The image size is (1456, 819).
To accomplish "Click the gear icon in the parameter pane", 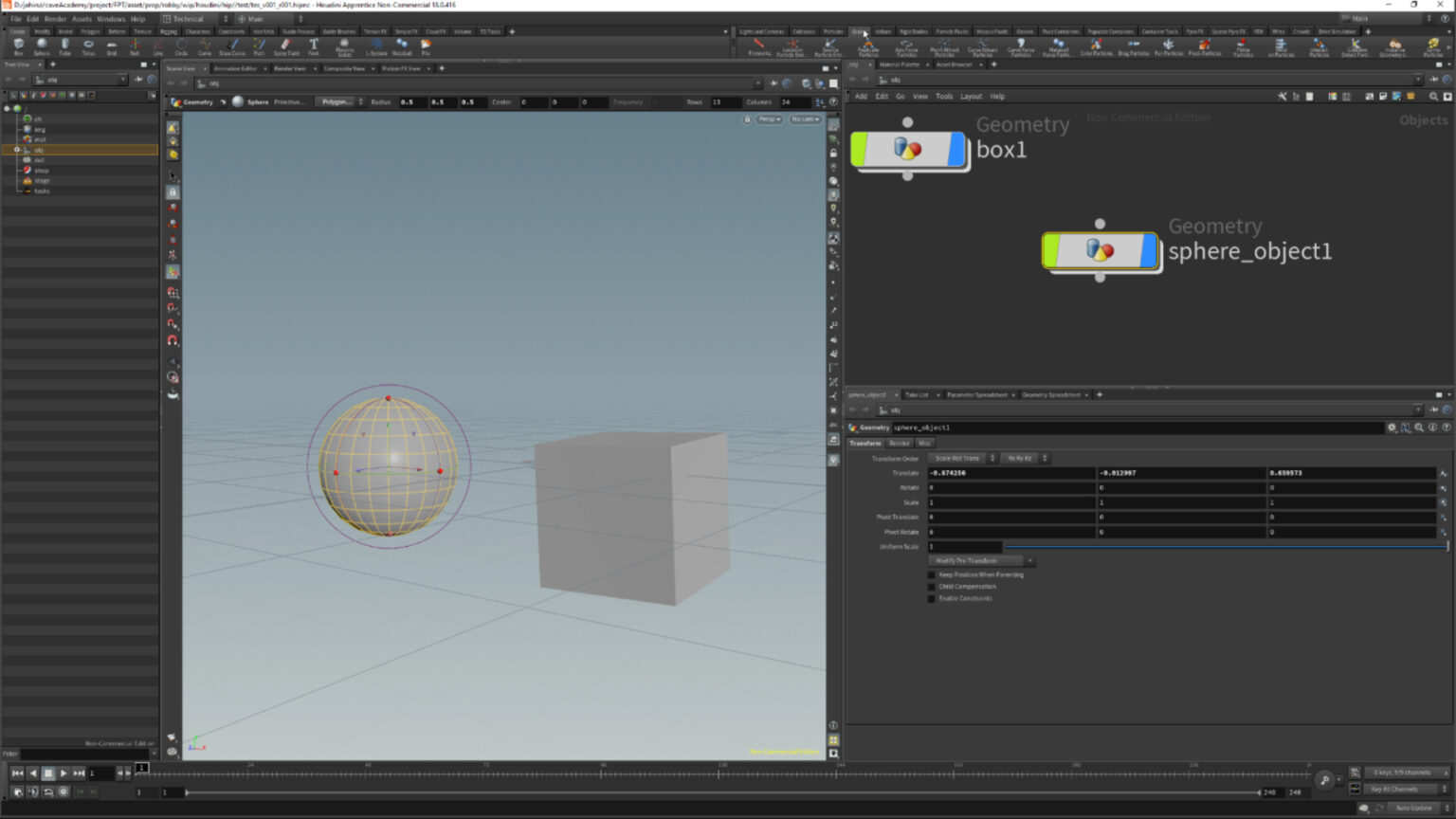I will point(1392,428).
